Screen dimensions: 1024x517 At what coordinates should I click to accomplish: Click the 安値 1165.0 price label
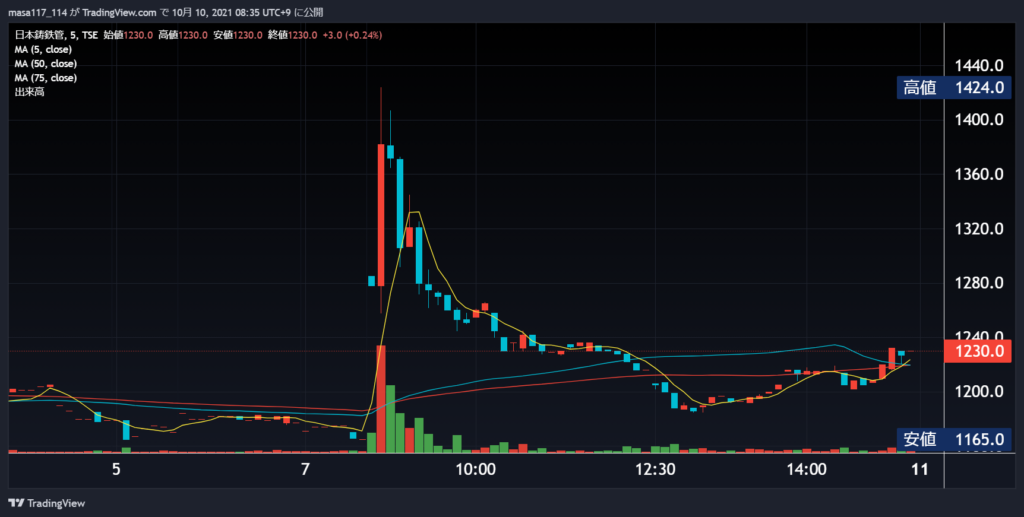tap(953, 439)
